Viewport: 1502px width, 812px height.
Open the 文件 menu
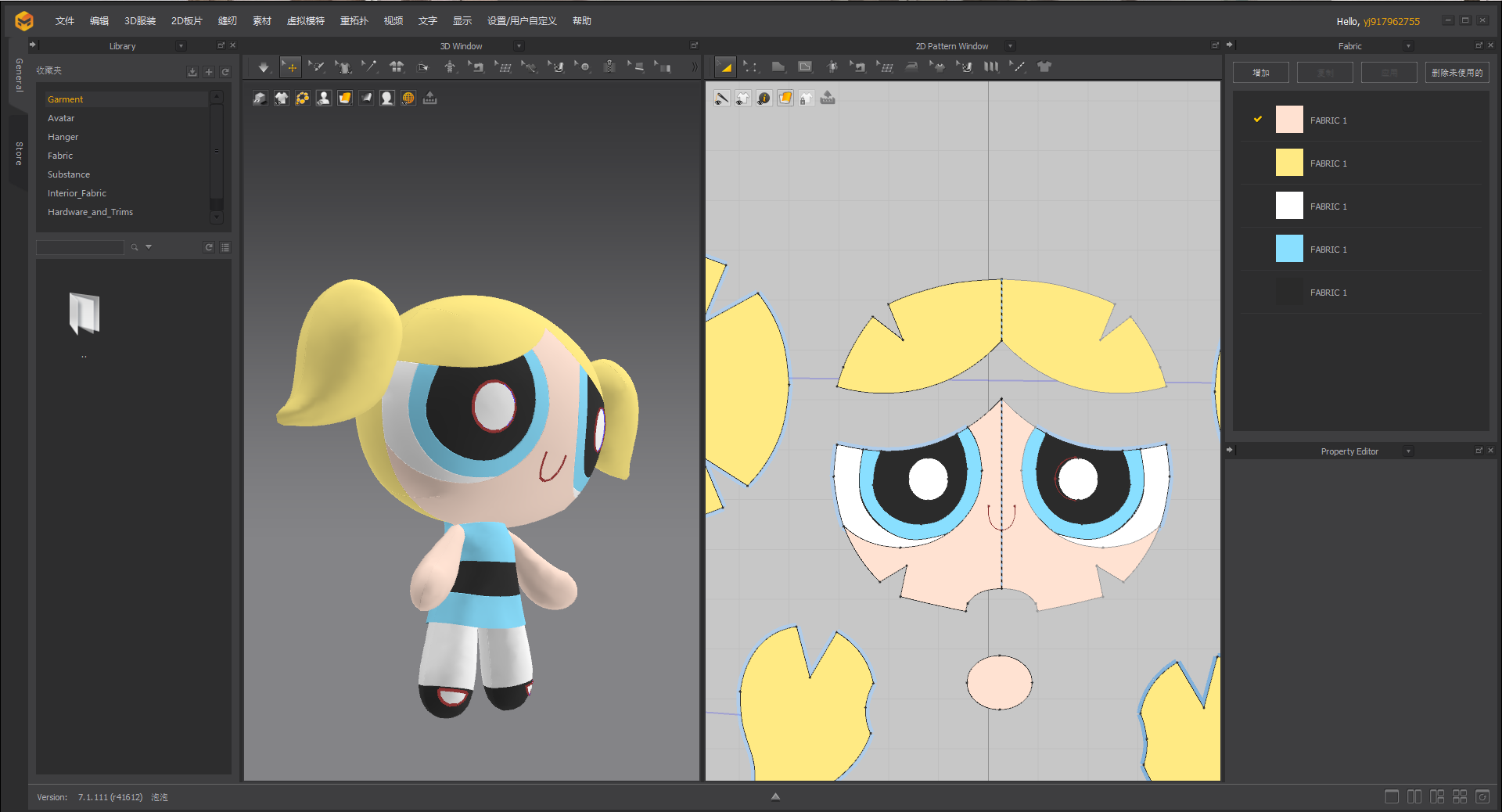(65, 21)
